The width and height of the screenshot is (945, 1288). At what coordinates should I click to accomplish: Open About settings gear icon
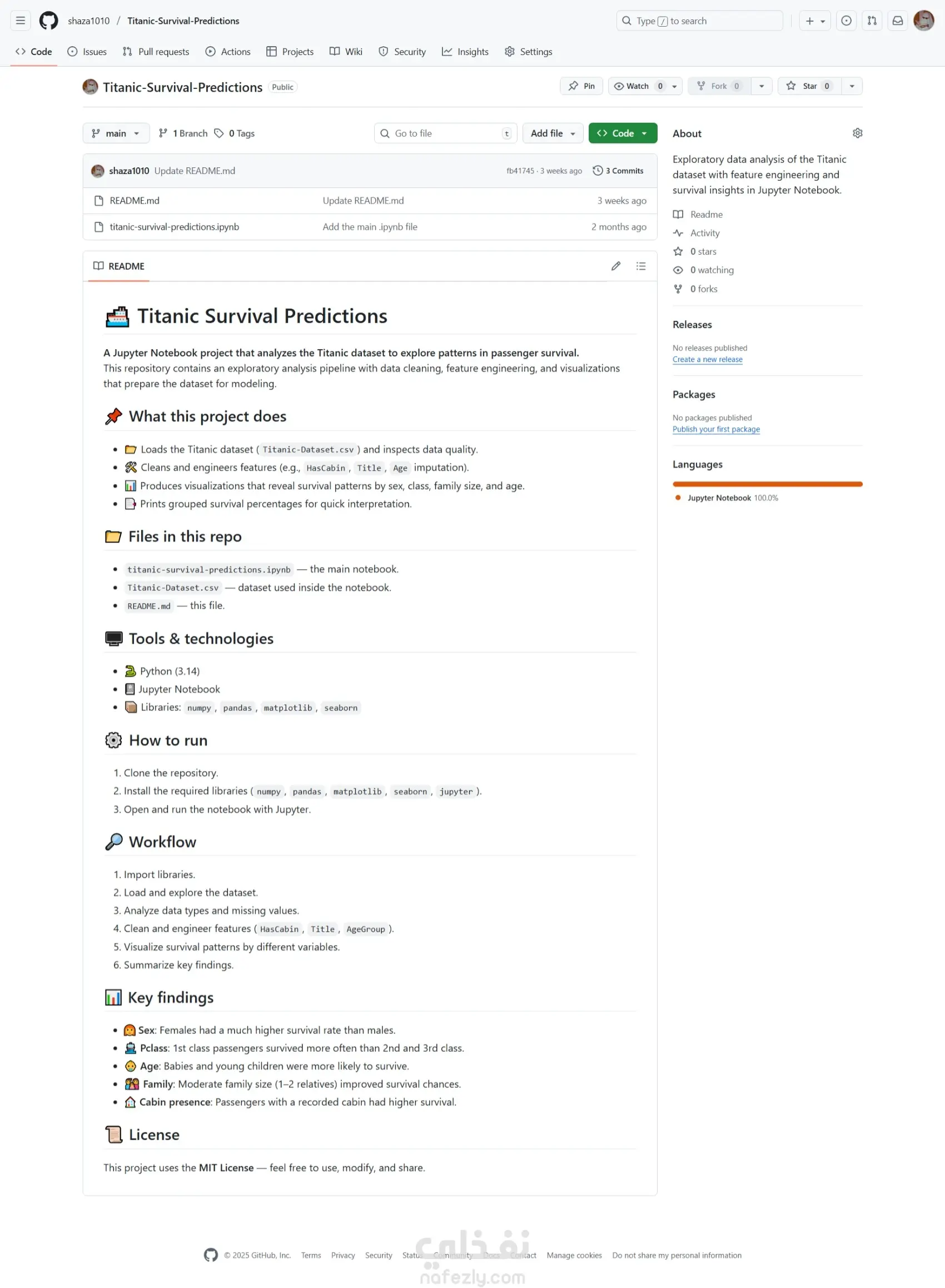click(x=857, y=133)
